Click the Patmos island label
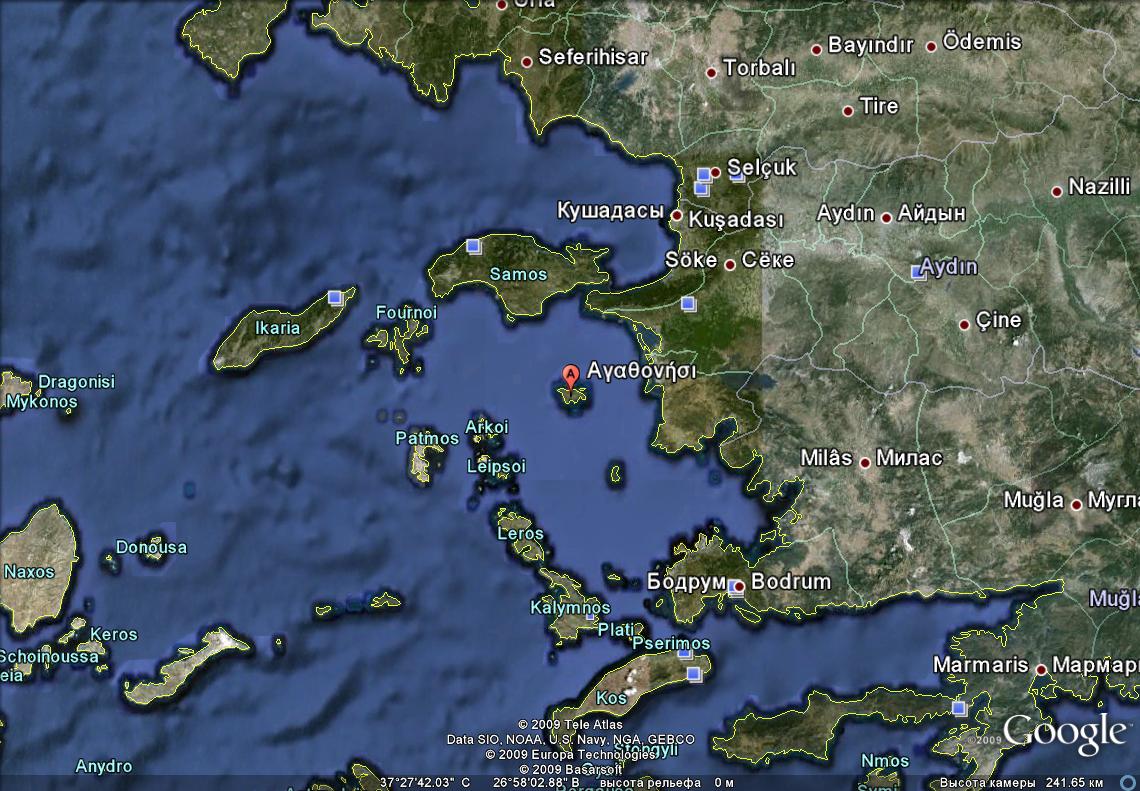The height and width of the screenshot is (791, 1140). (427, 438)
